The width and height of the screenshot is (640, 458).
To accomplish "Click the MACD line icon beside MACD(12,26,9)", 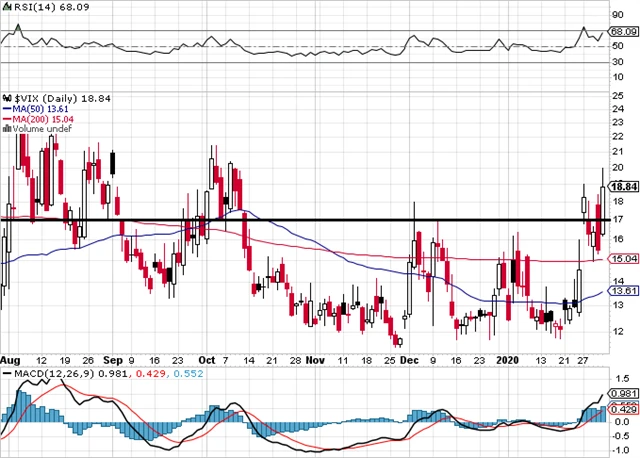I will point(5,373).
